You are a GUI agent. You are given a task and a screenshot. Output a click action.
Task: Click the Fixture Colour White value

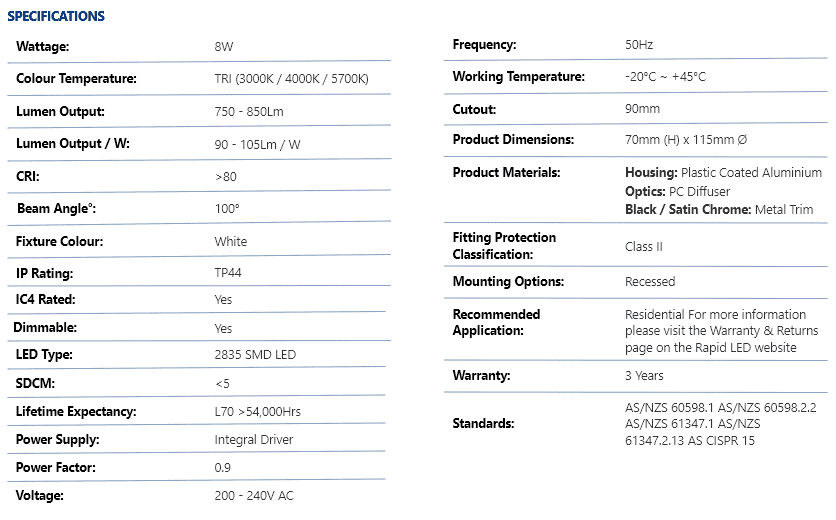coord(230,241)
